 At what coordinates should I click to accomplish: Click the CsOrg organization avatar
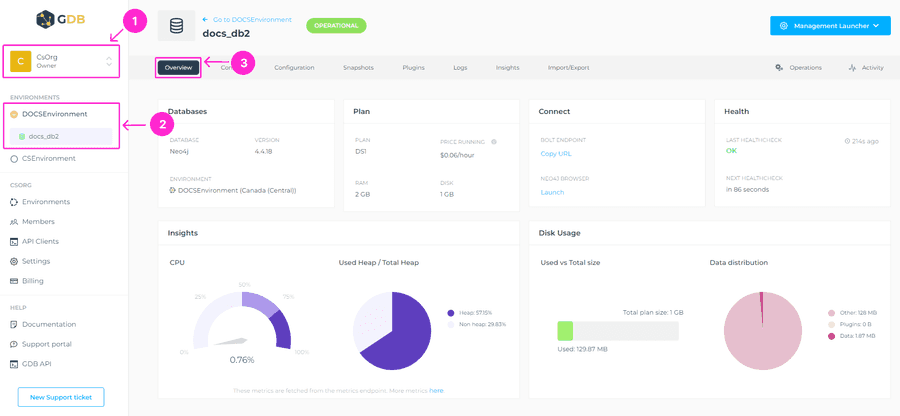pyautogui.click(x=21, y=61)
